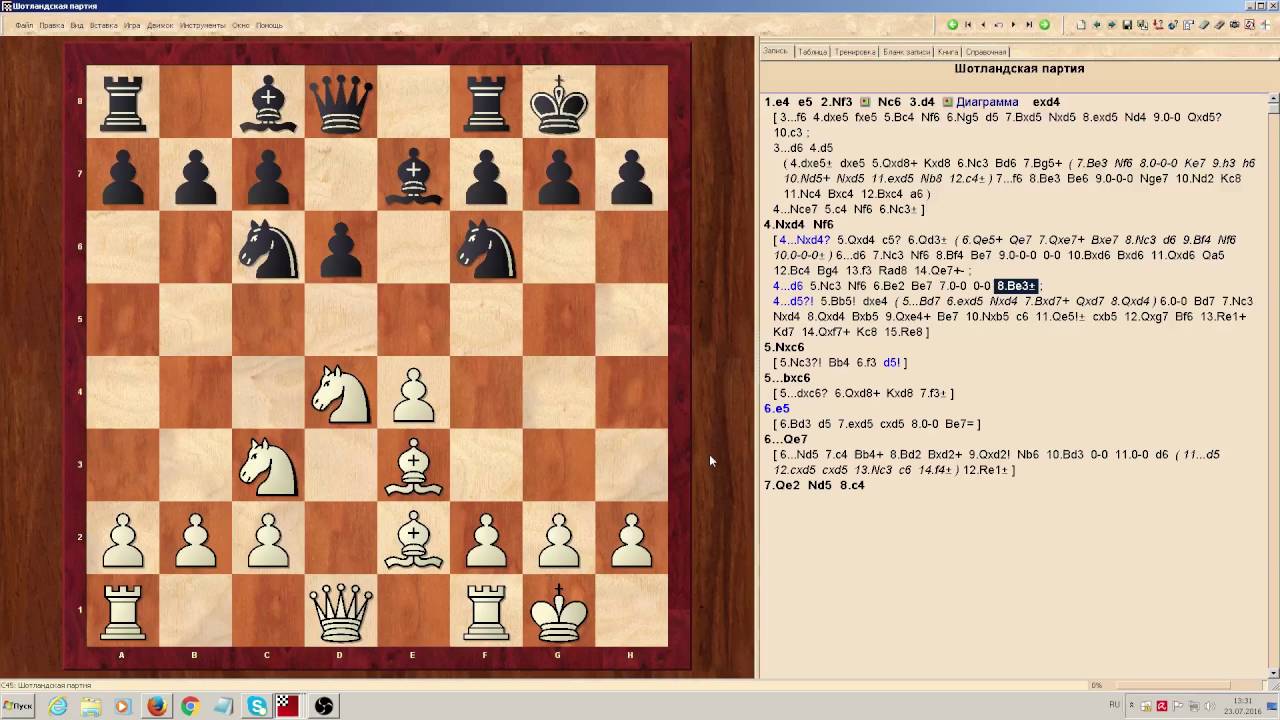Click the take-back move arrow icon

pyautogui.click(x=998, y=25)
